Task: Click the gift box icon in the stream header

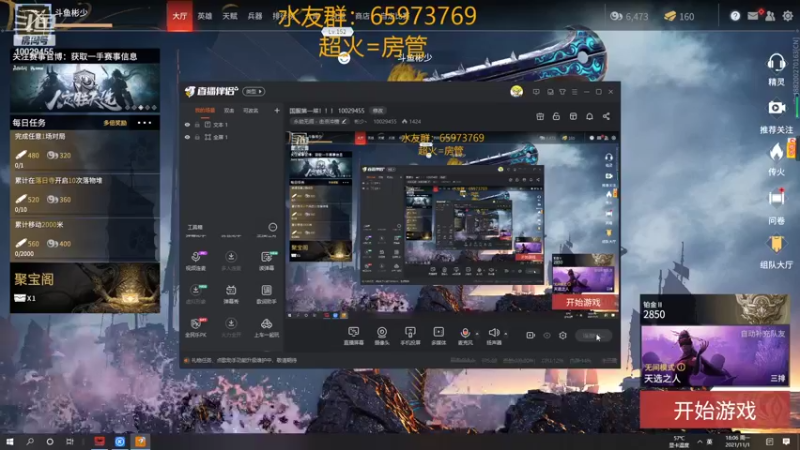Action: [540, 116]
